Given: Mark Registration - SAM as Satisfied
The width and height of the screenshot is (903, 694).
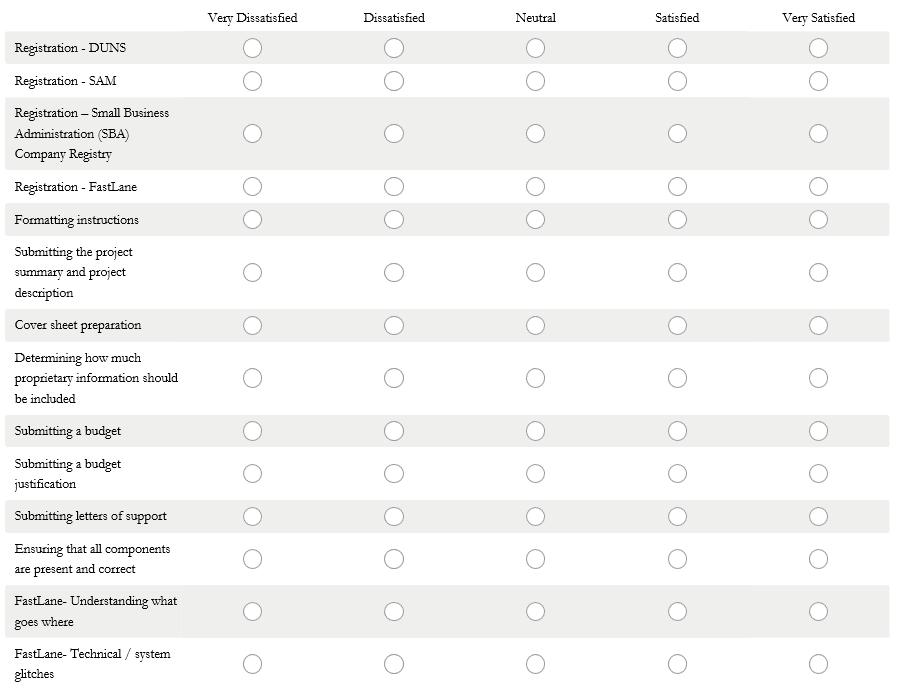Looking at the screenshot, I should (677, 81).
